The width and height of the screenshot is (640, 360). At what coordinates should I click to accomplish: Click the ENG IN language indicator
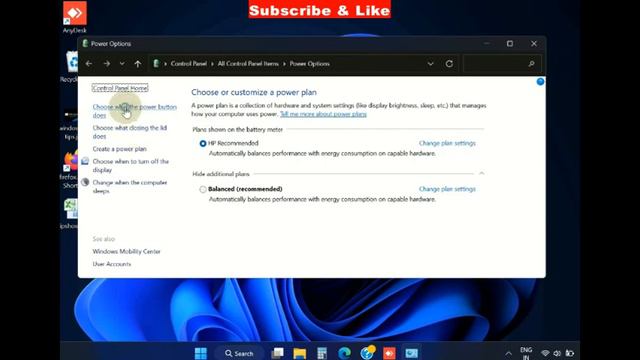point(526,353)
